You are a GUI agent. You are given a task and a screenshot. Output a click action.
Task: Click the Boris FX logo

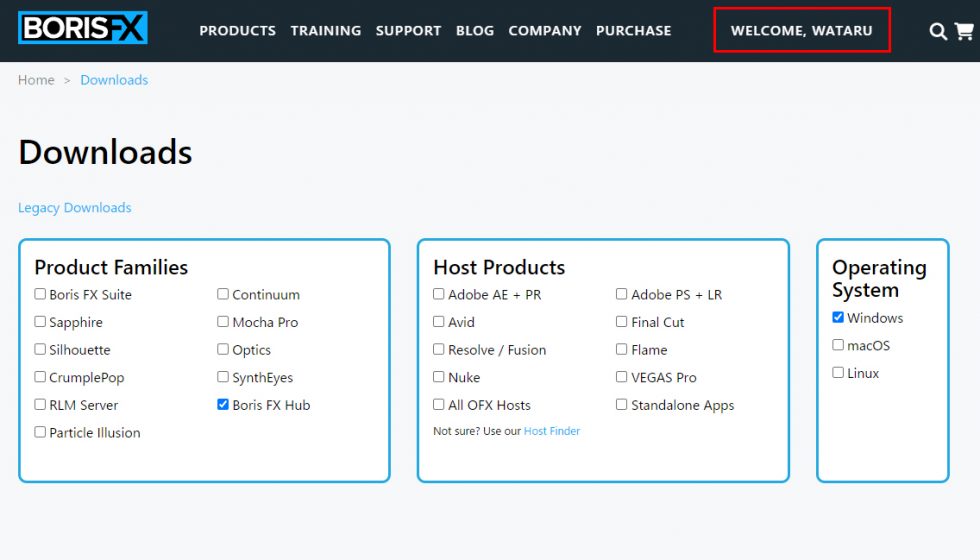[82, 28]
